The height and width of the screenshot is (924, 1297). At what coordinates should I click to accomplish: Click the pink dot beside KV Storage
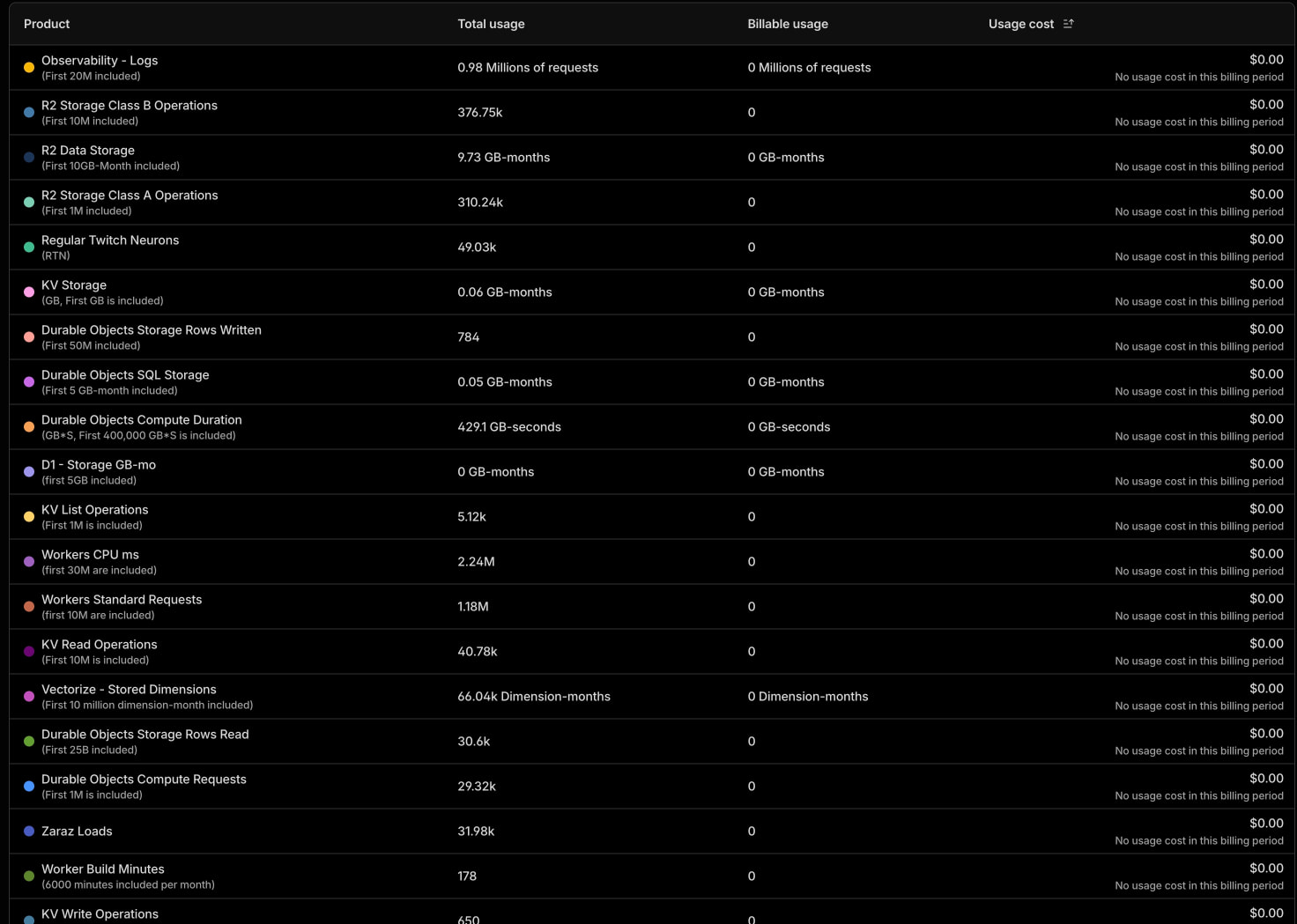(29, 292)
